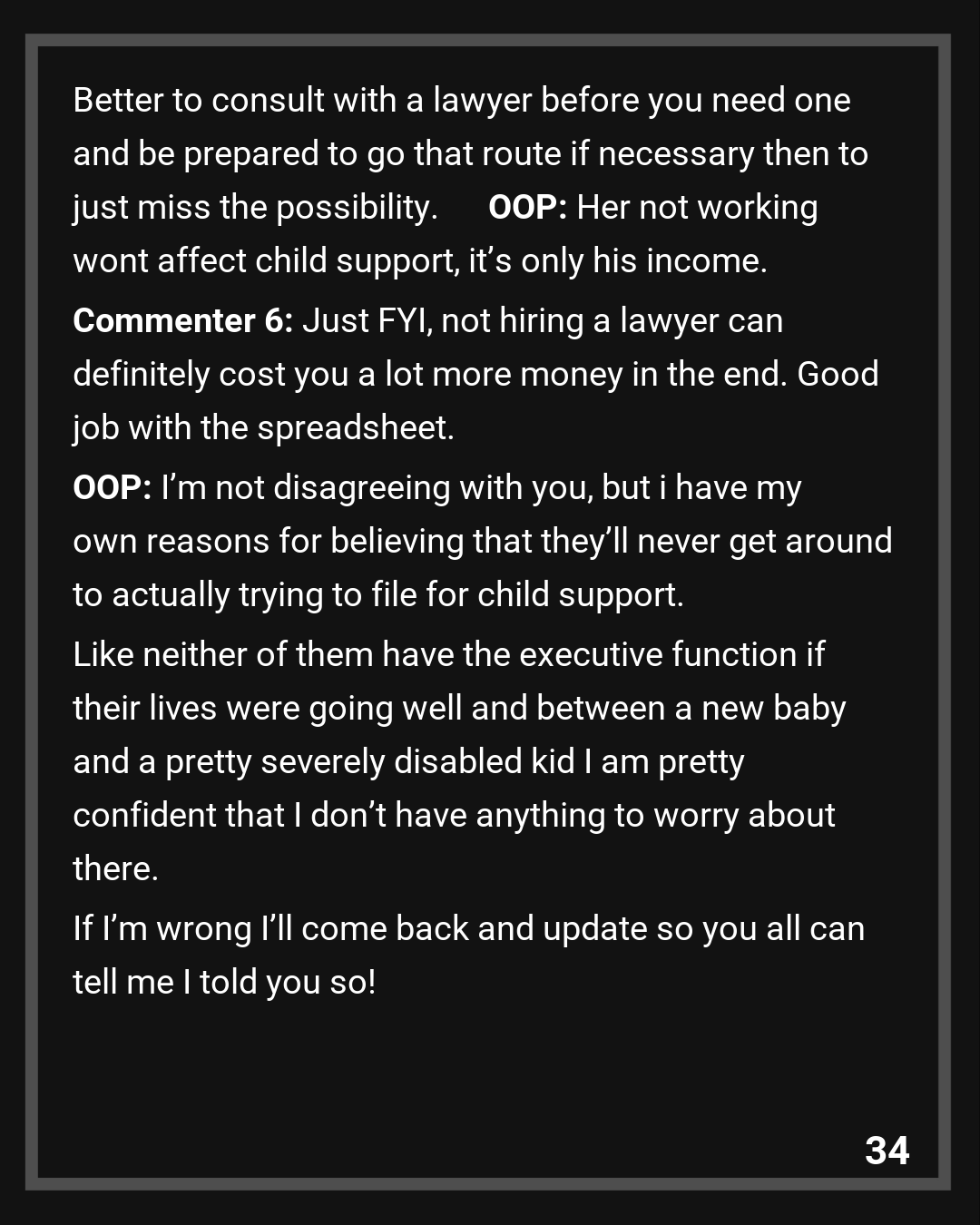Click the line starting "definitely cost you"
Image resolution: width=980 pixels, height=1225 pixels.
475,374
